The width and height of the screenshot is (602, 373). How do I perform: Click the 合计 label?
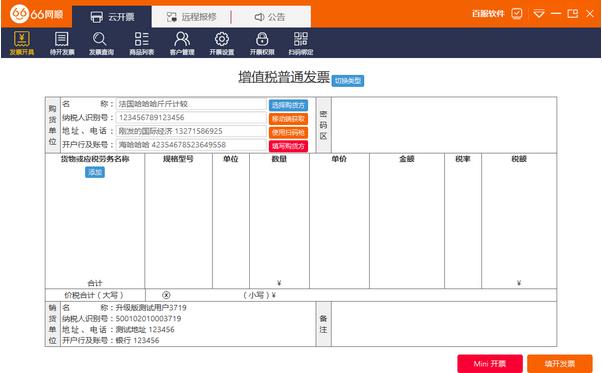pos(95,283)
